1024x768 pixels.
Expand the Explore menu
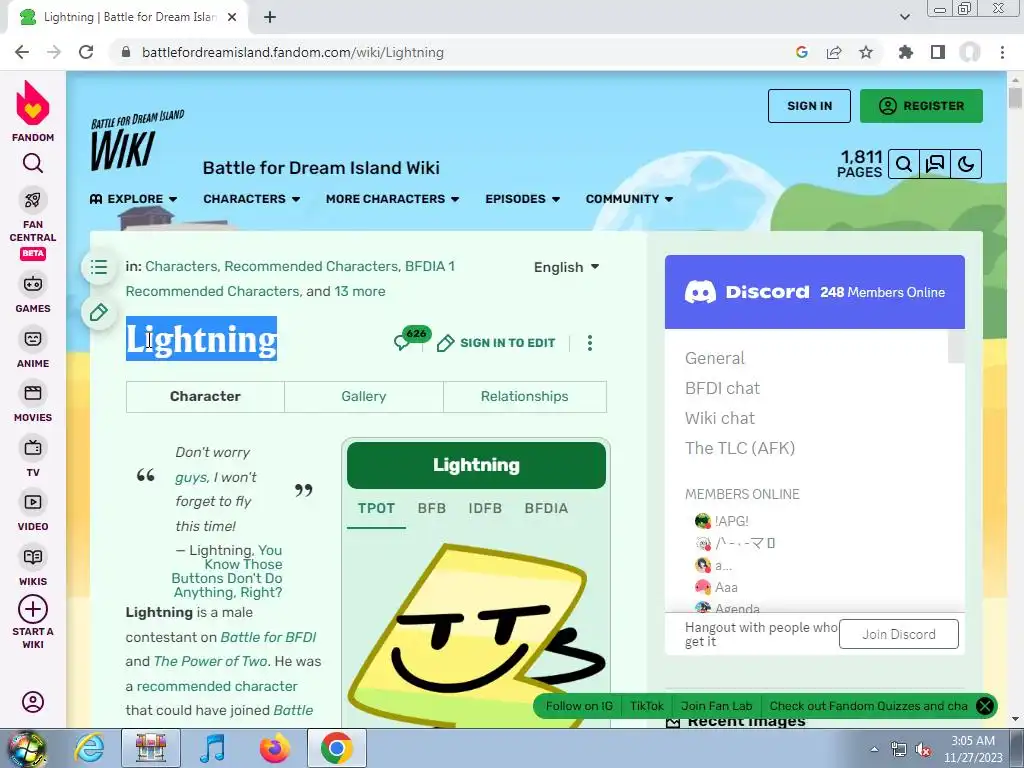(133, 199)
